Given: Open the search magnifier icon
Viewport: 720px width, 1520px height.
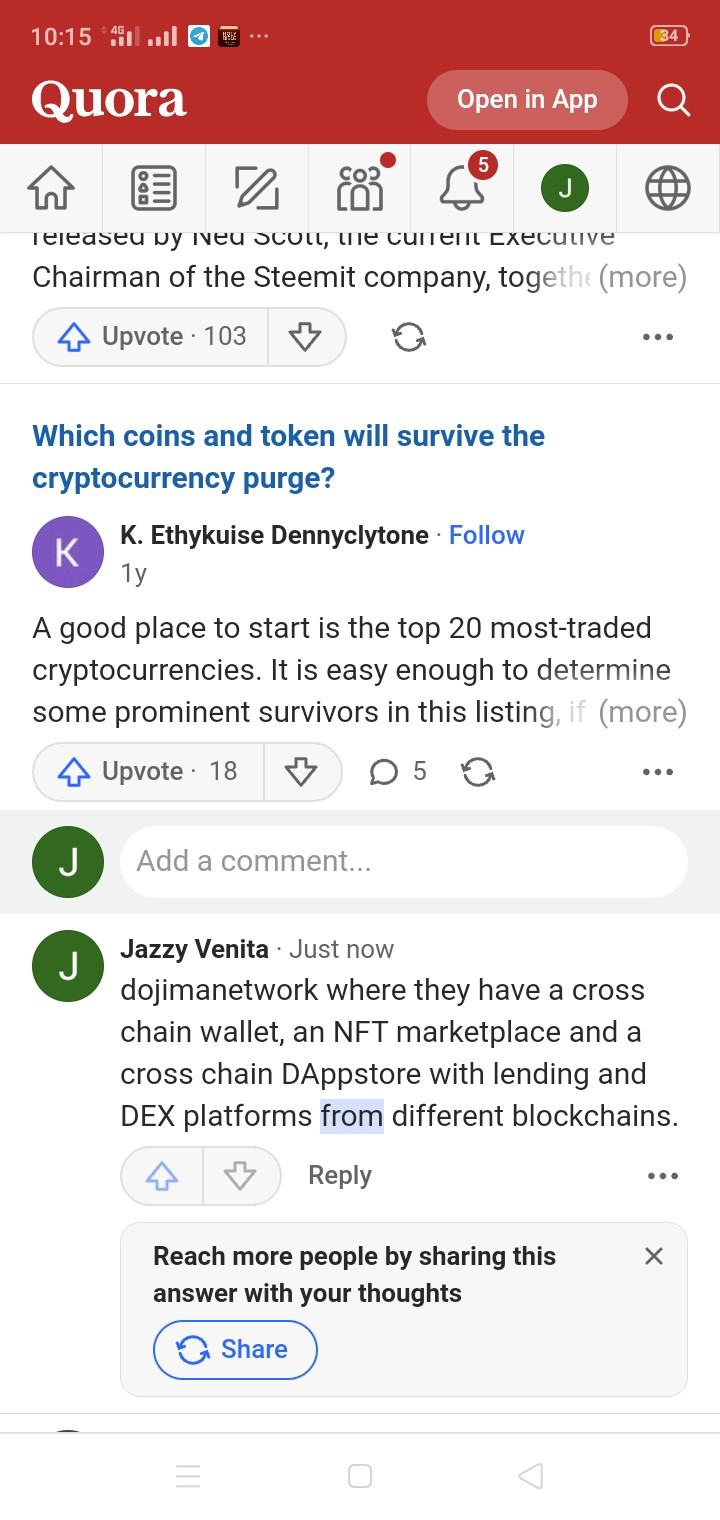Looking at the screenshot, I should point(673,100).
